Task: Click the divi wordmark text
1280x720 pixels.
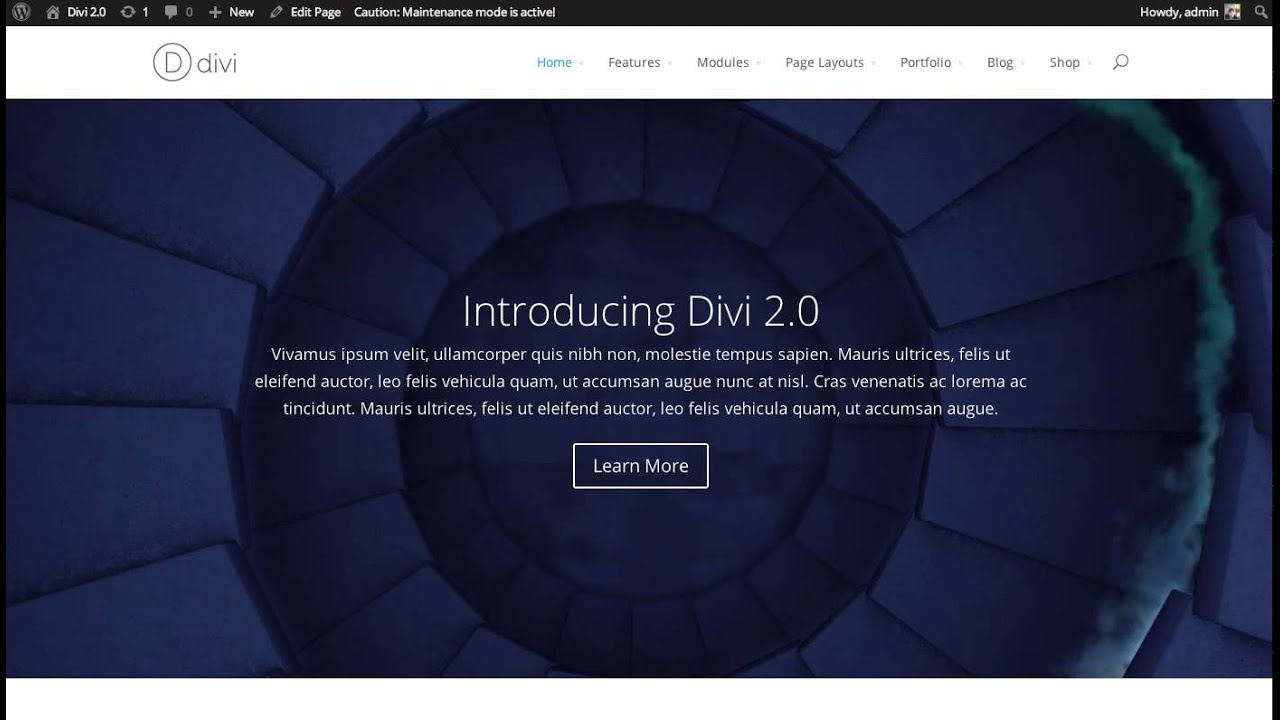Action: (217, 63)
